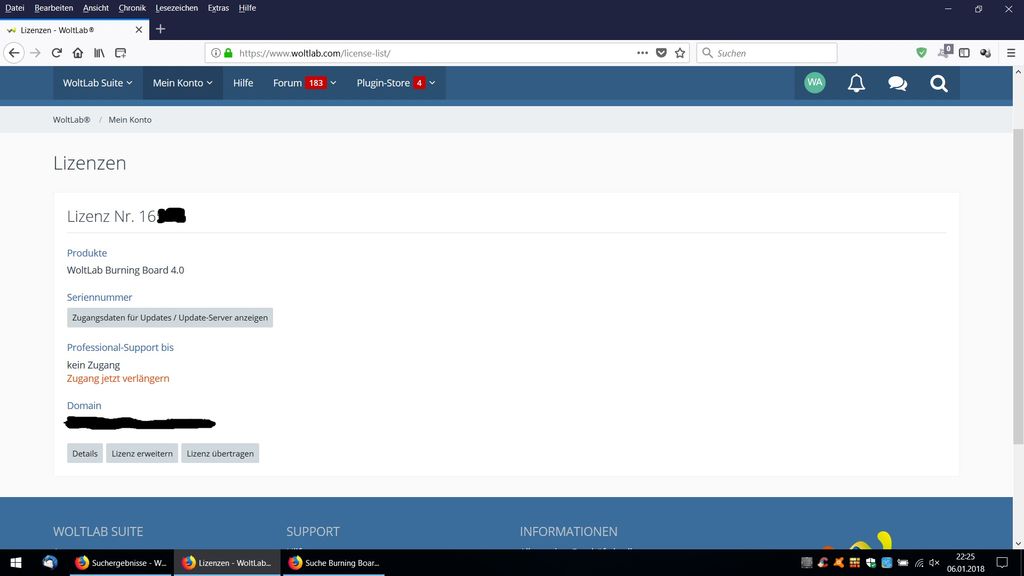1024x576 pixels.
Task: Save the page to Pocket
Action: (x=661, y=53)
